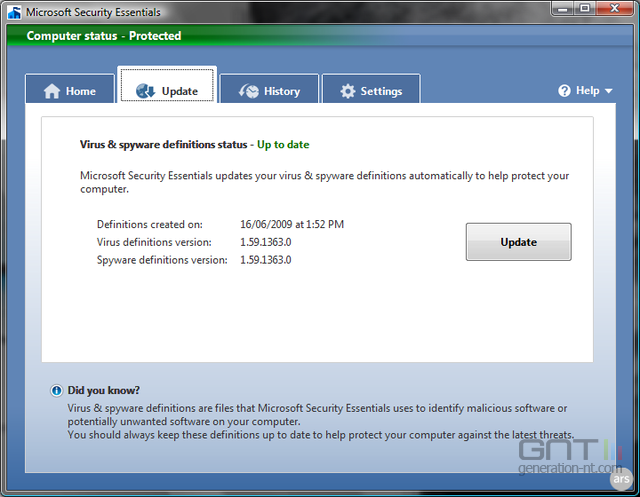Click the 'Up to date' status text
The height and width of the screenshot is (497, 640).
(283, 145)
